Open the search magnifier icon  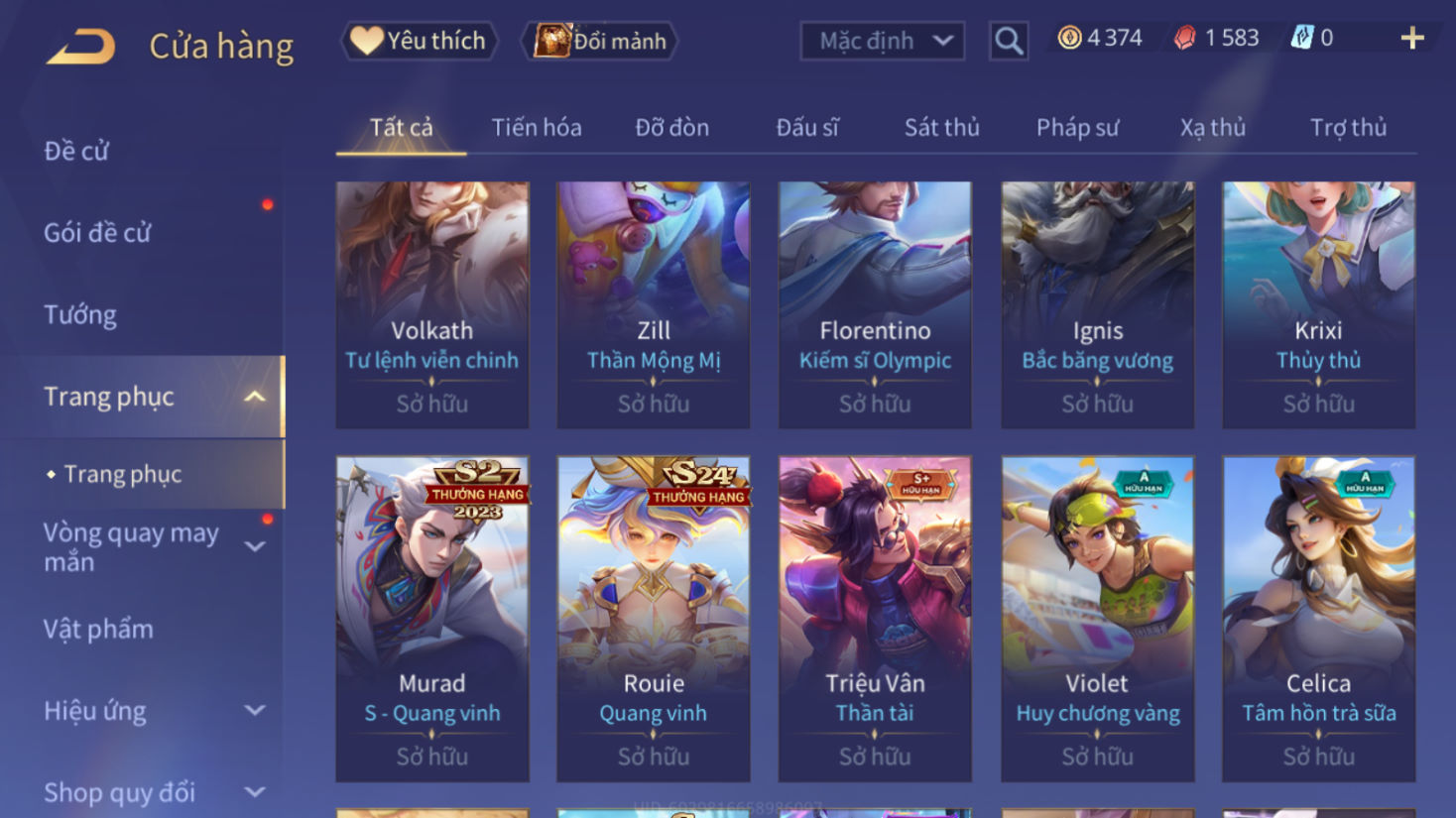click(x=1009, y=41)
